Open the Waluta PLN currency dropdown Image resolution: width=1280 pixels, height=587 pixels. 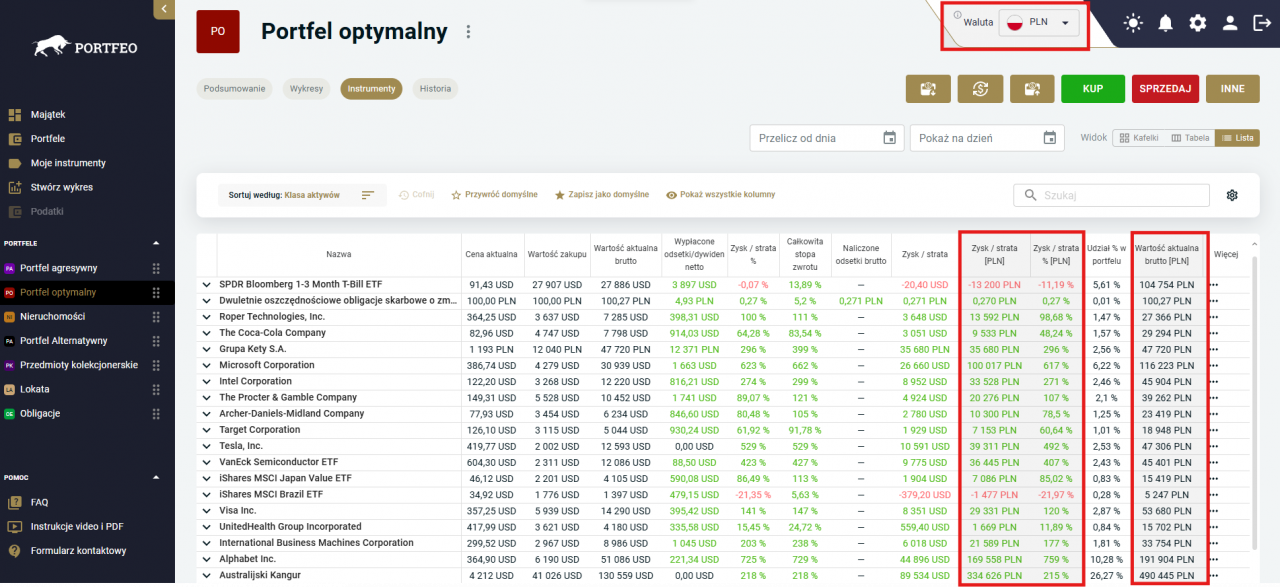(x=1038, y=22)
